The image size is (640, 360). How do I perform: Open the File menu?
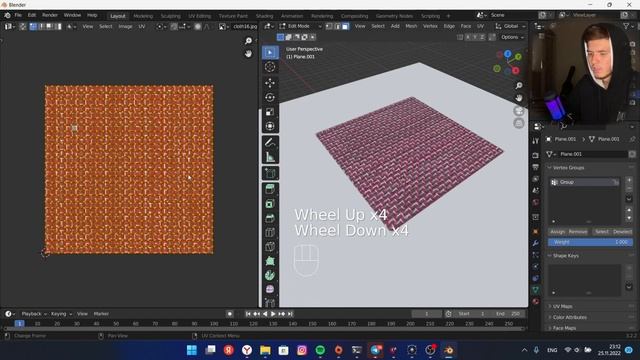click(18, 15)
